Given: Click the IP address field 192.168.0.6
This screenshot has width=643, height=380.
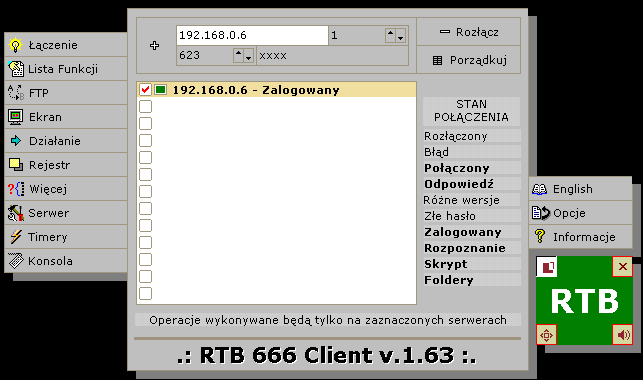Looking at the screenshot, I should pos(252,35).
